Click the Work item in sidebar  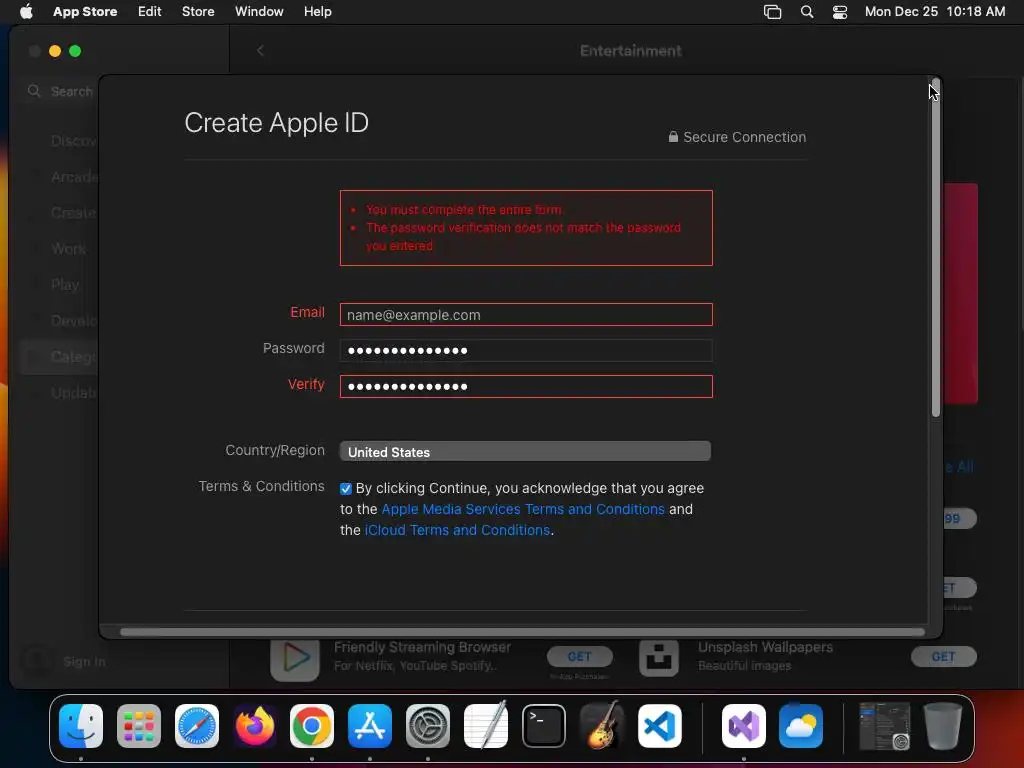click(x=69, y=249)
